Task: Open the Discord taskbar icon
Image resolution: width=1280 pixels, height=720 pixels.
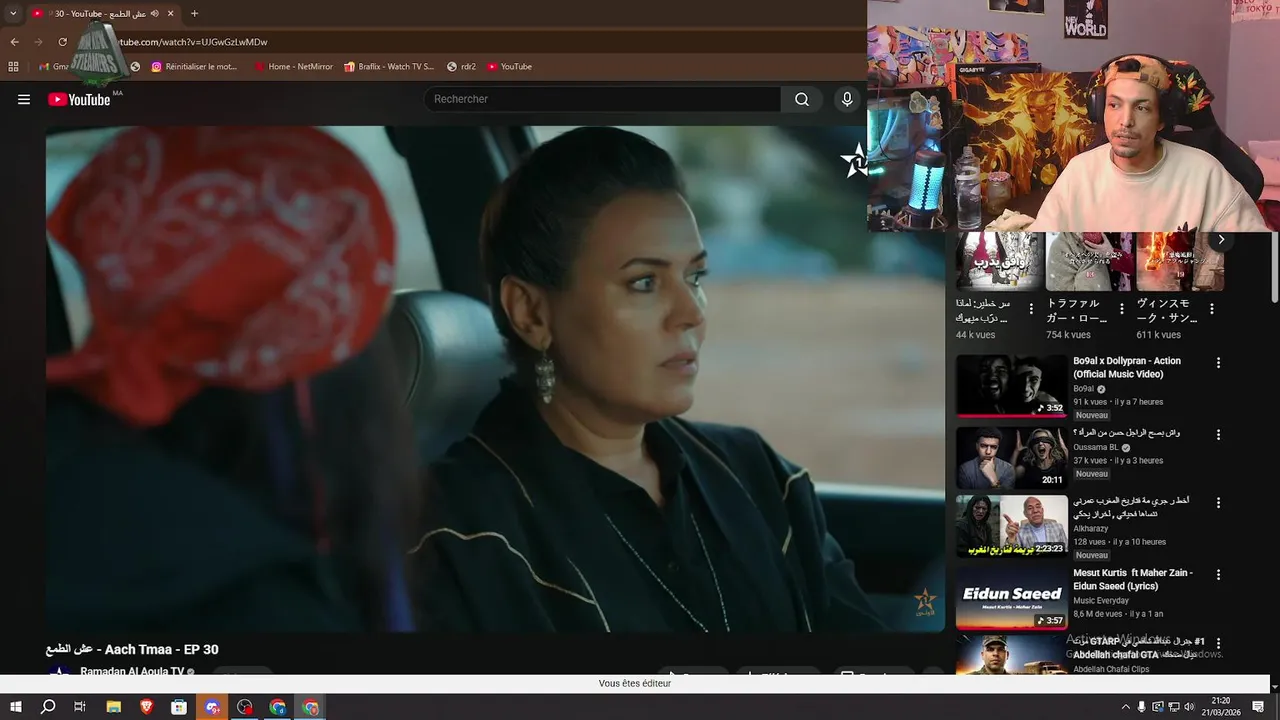Action: 212,707
